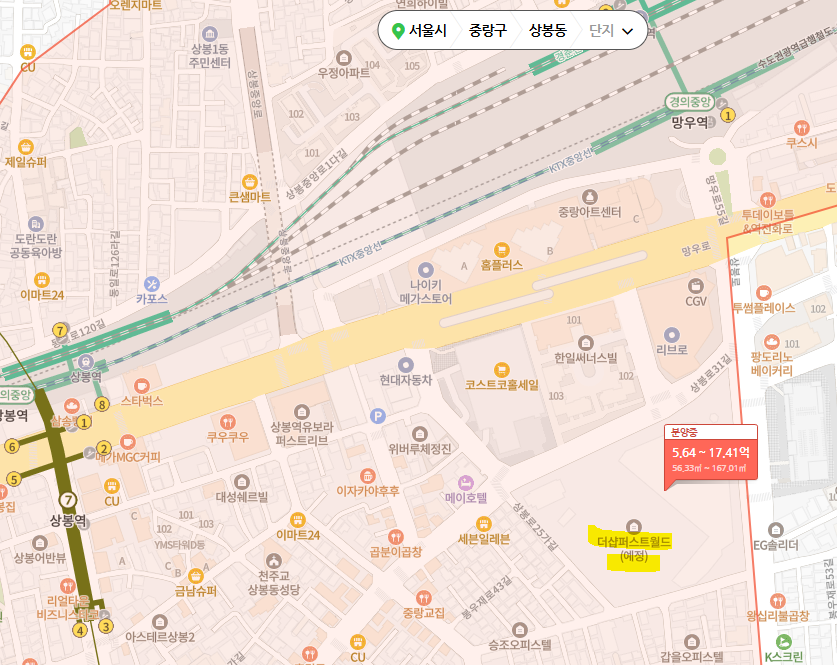
Task: Click the 금남슈퍼 store icon
Action: pyautogui.click(x=196, y=576)
